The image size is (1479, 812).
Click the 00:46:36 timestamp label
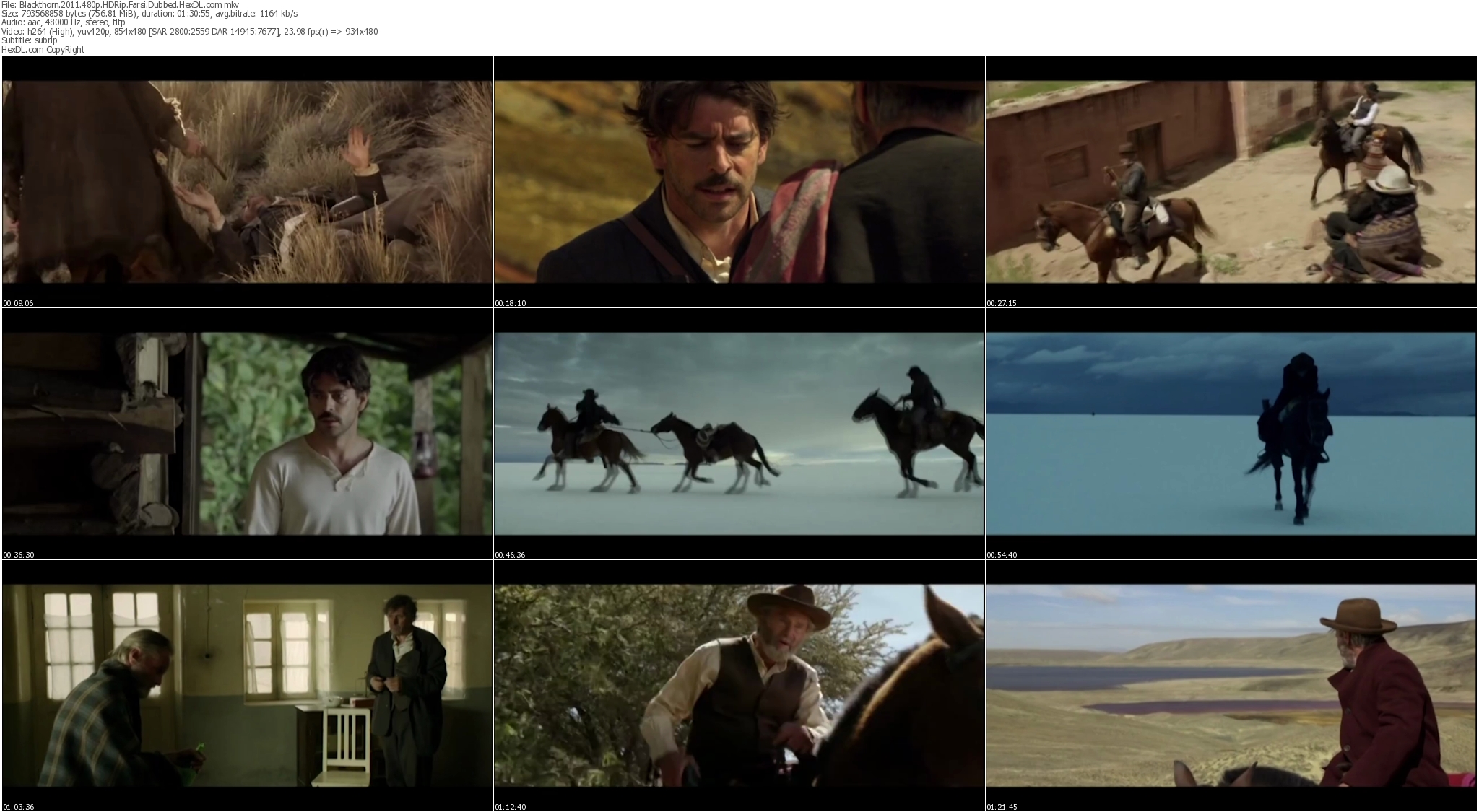tap(510, 555)
